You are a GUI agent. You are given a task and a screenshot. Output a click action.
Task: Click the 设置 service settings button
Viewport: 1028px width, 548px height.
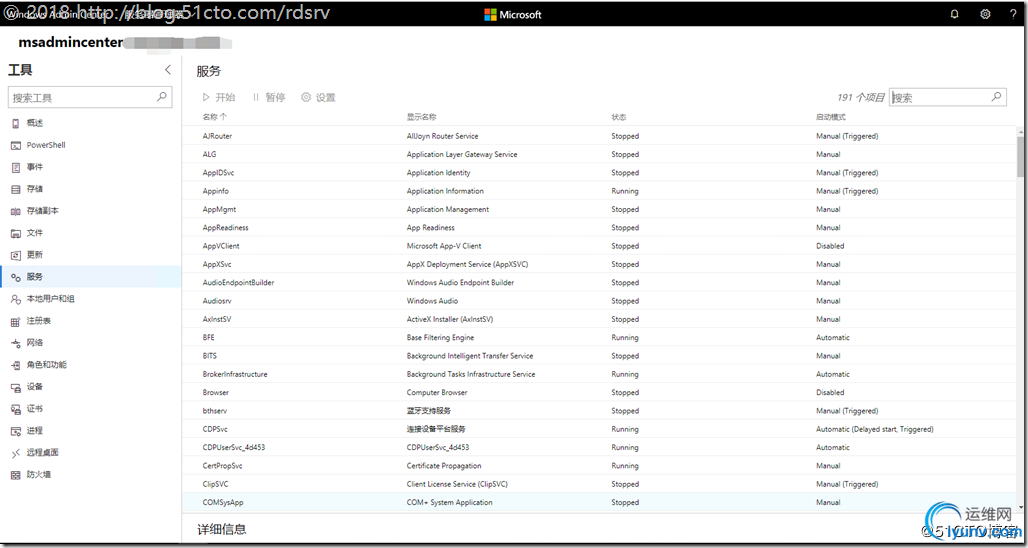(319, 97)
